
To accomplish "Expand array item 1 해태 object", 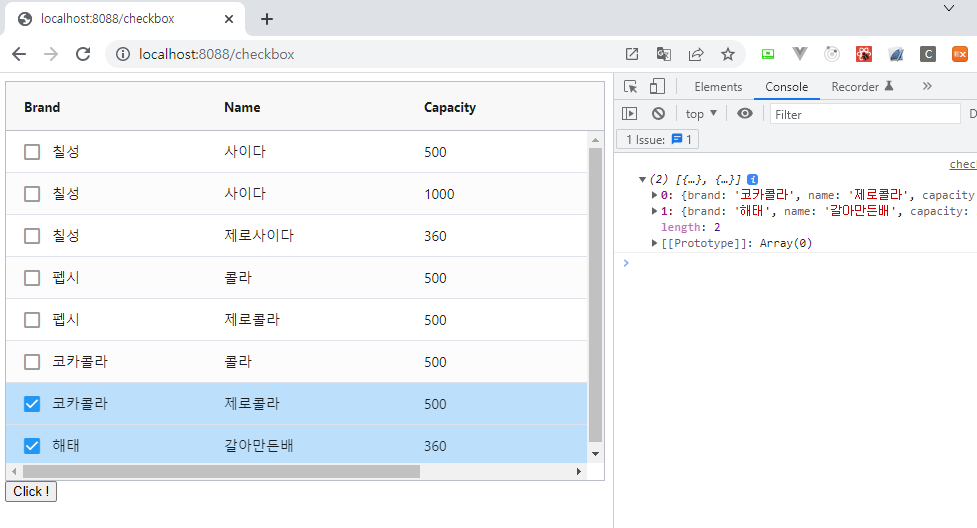I will 654,211.
